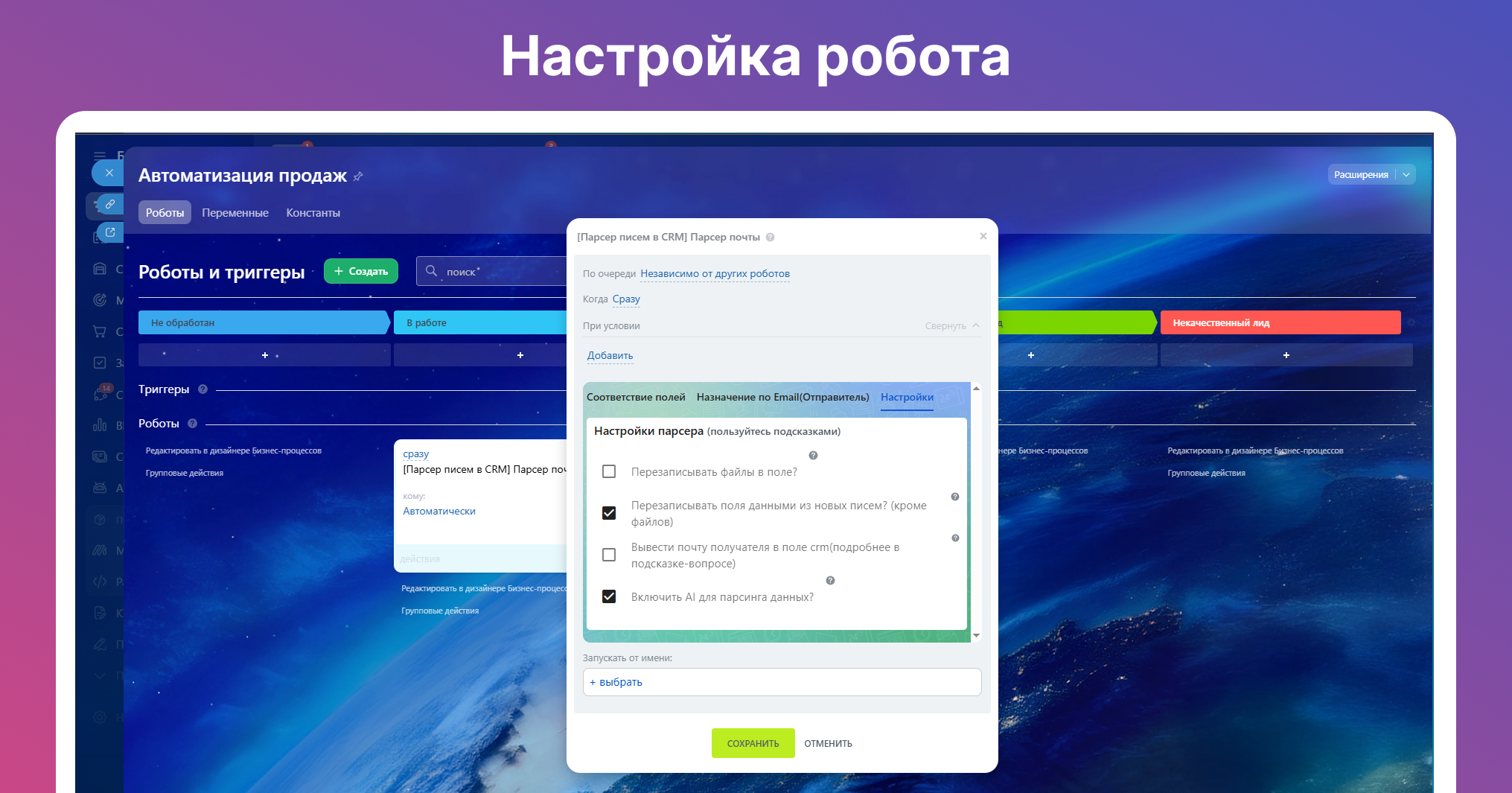1512x793 pixels.
Task: Add robot under Некачественный лид stage
Action: pos(1286,355)
